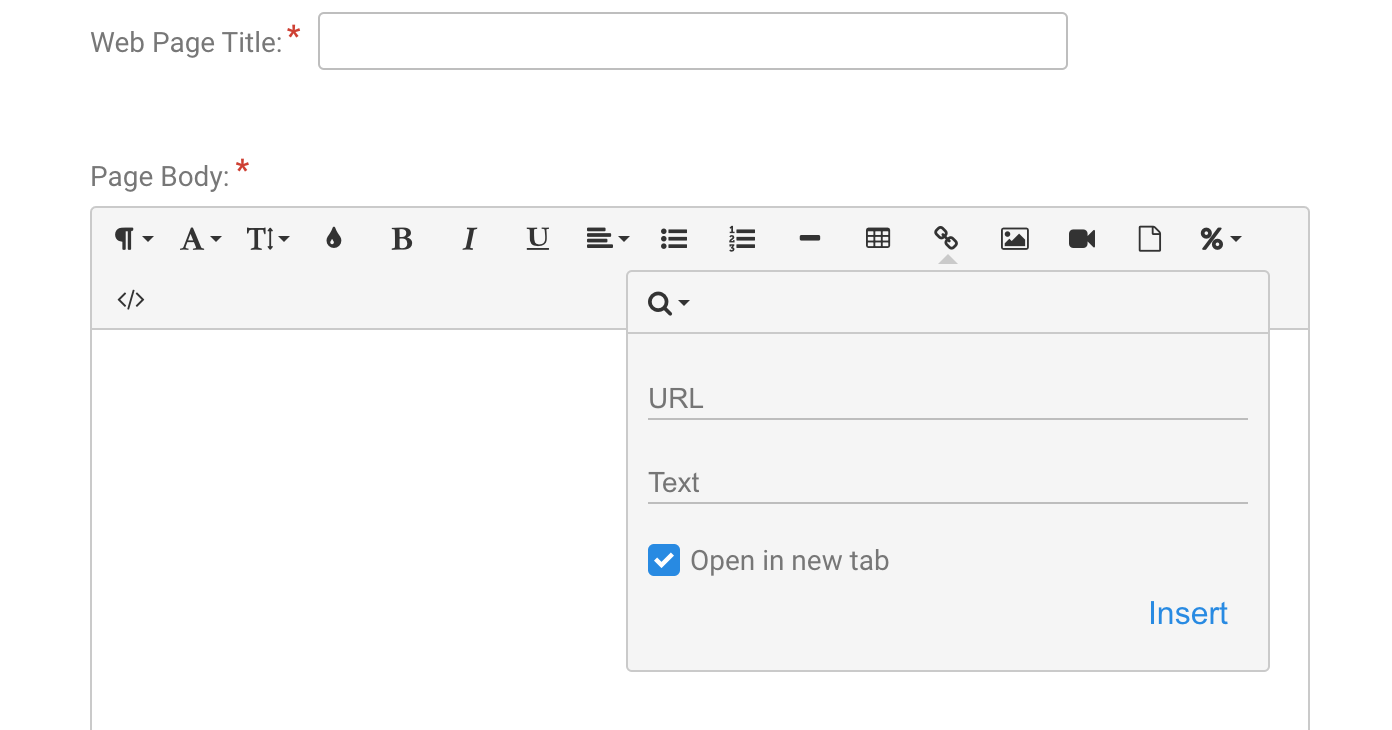This screenshot has height=730, width=1392.
Task: Insert an unordered bullet list
Action: [x=674, y=239]
